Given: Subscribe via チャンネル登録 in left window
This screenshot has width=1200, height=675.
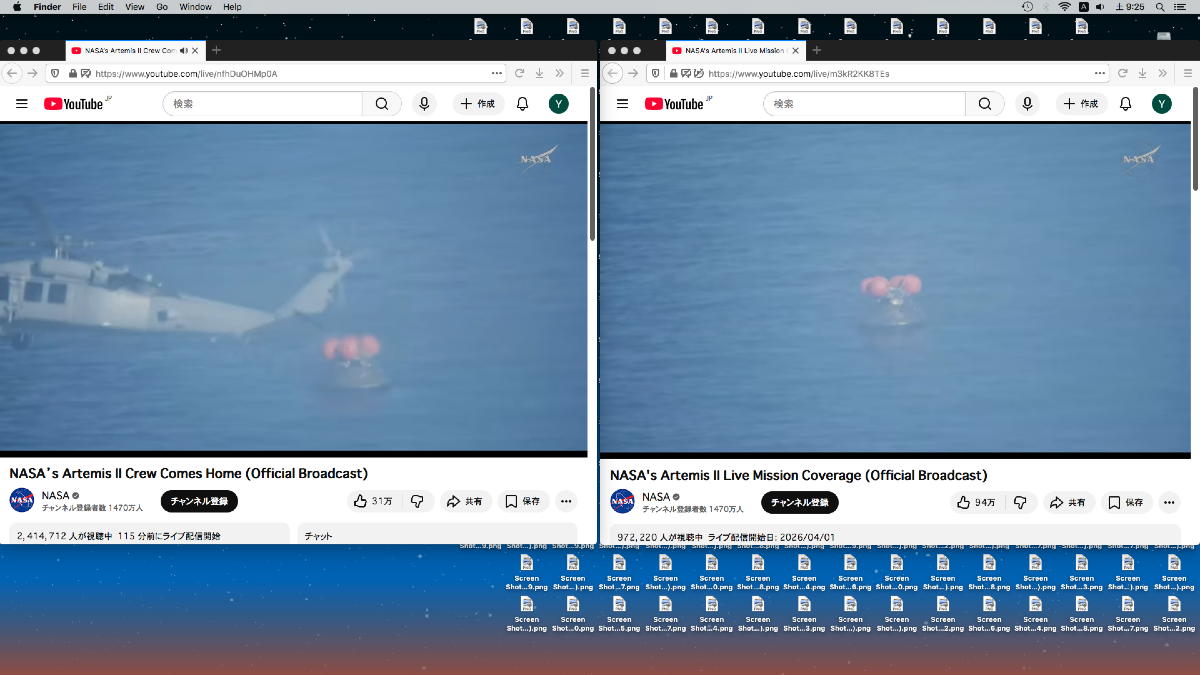Looking at the screenshot, I should [199, 501].
